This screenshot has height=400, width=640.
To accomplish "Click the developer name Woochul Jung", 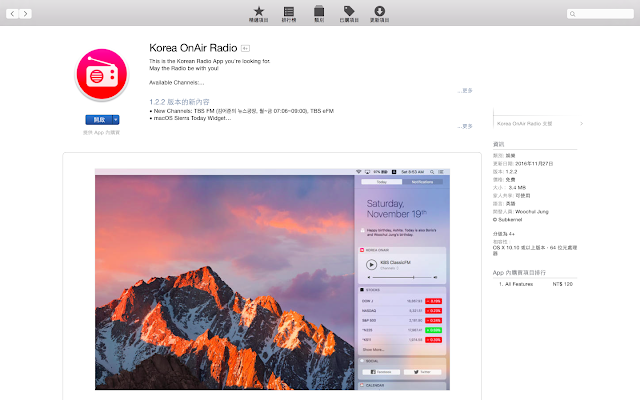I will tap(532, 212).
